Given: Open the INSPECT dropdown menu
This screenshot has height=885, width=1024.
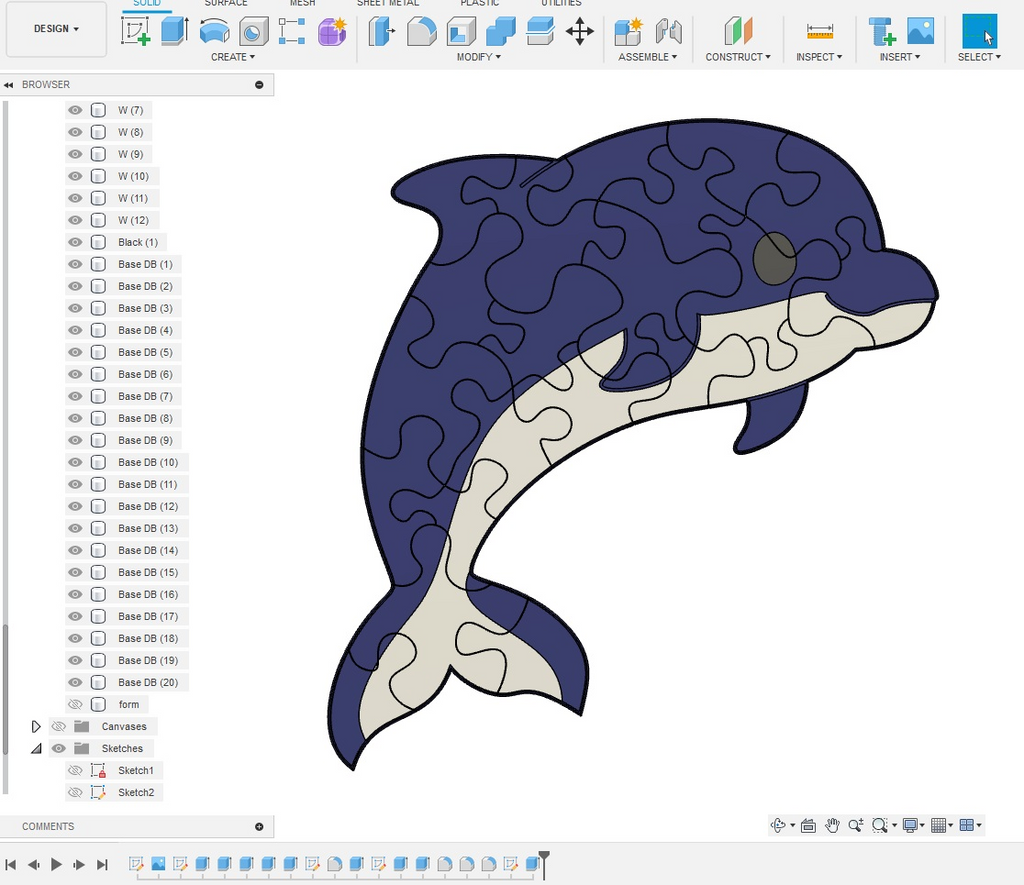Looking at the screenshot, I should pos(819,57).
